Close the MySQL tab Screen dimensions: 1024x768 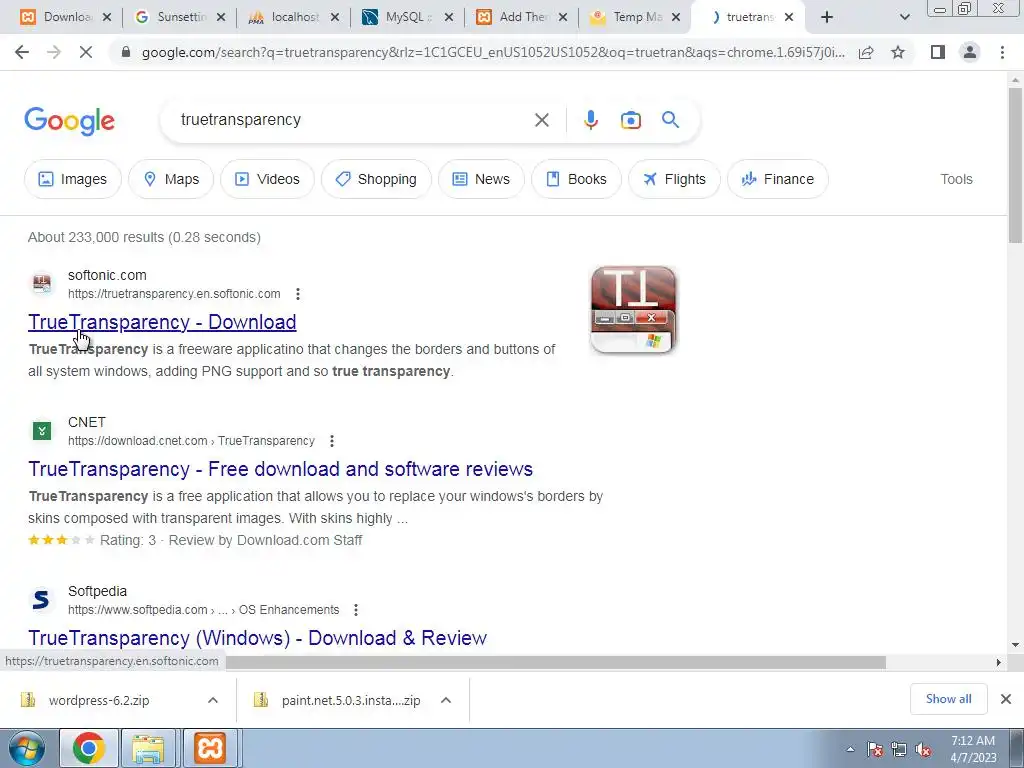(x=449, y=18)
